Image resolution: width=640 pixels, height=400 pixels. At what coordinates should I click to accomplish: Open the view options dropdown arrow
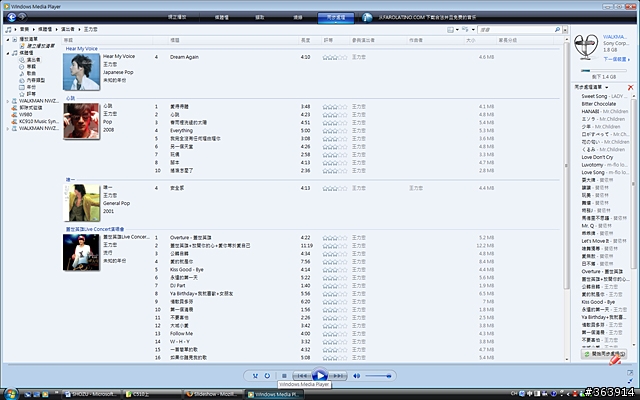(x=457, y=30)
